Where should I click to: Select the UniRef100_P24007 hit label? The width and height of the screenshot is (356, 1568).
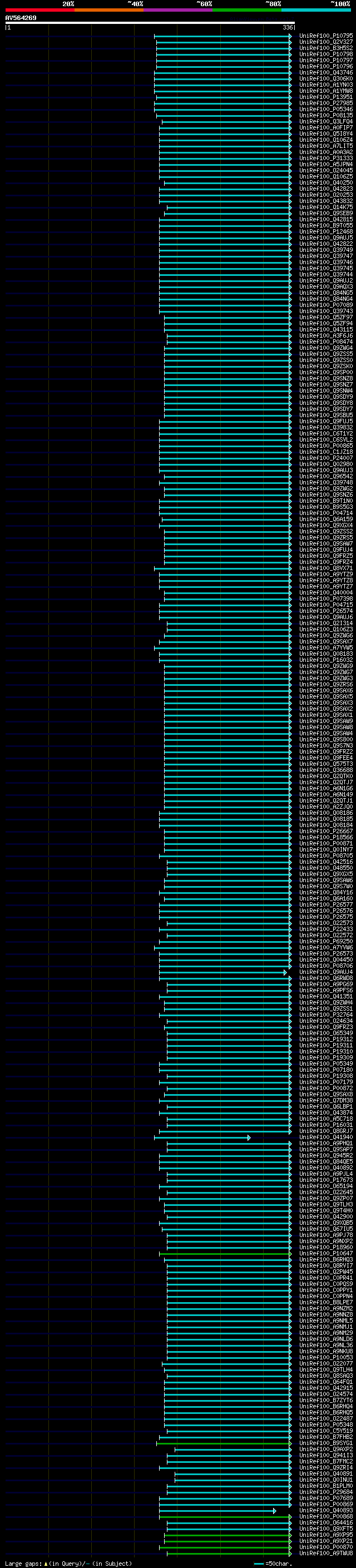pos(325,458)
